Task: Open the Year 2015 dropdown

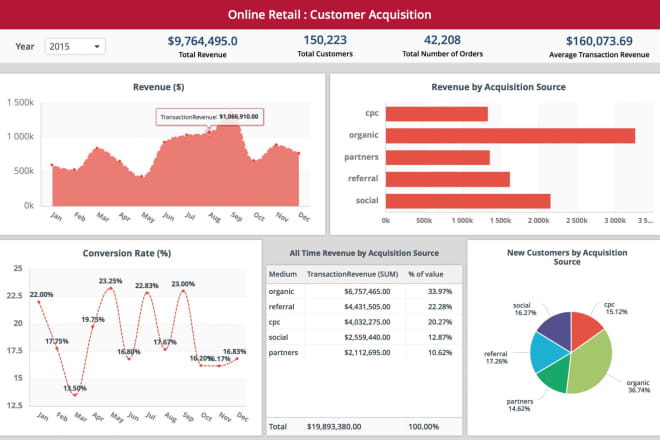Action: click(x=75, y=46)
